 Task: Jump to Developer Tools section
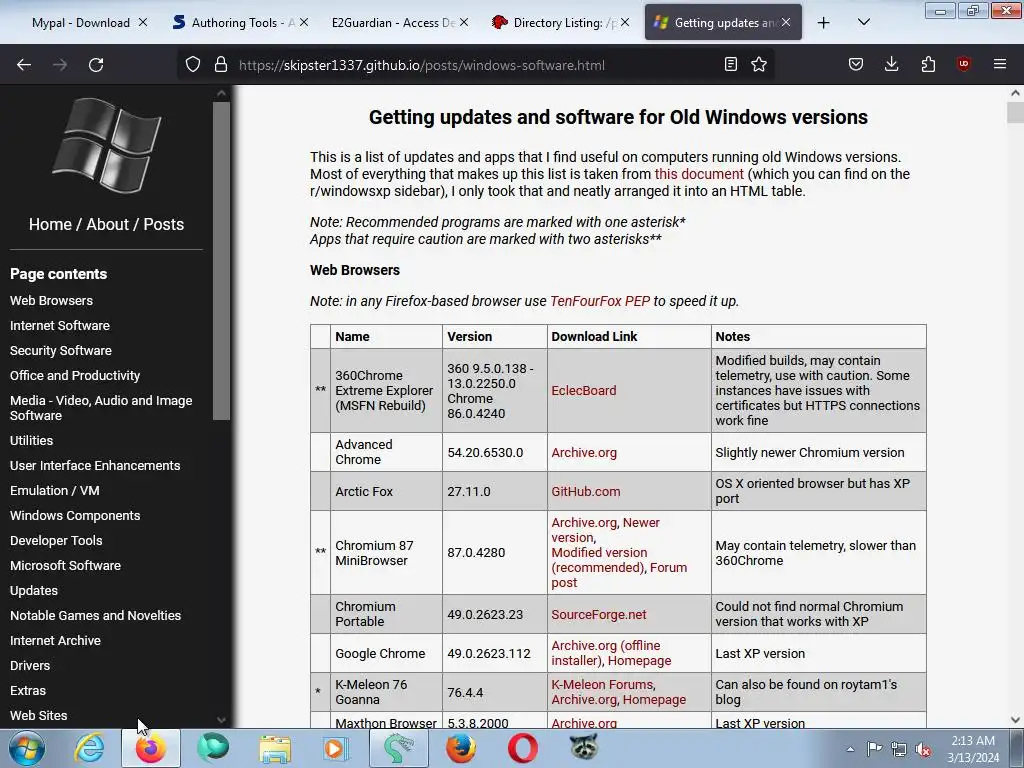point(56,541)
